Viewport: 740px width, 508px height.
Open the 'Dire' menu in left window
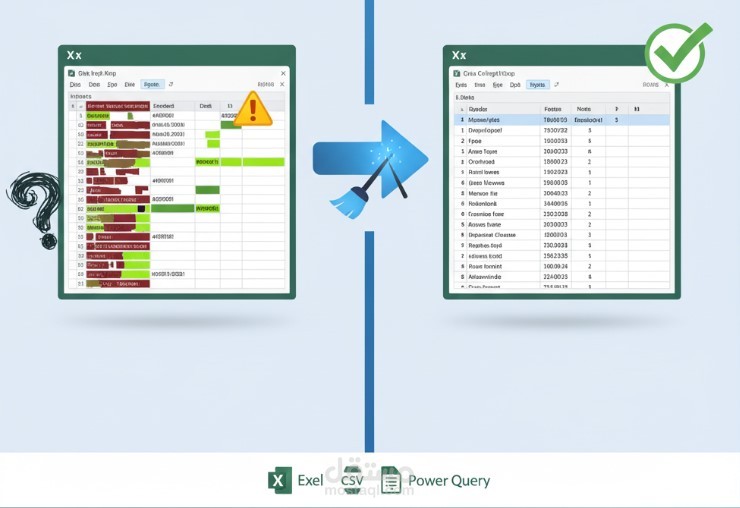(x=130, y=85)
